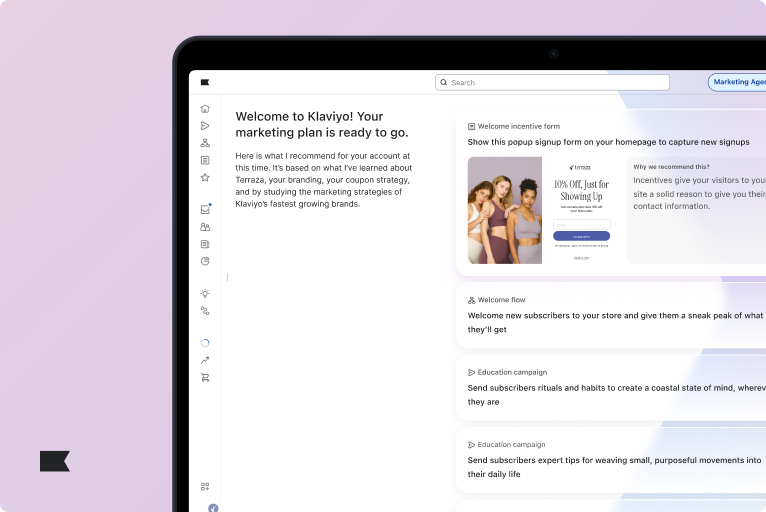Click magnifier icon in search bar

[444, 83]
